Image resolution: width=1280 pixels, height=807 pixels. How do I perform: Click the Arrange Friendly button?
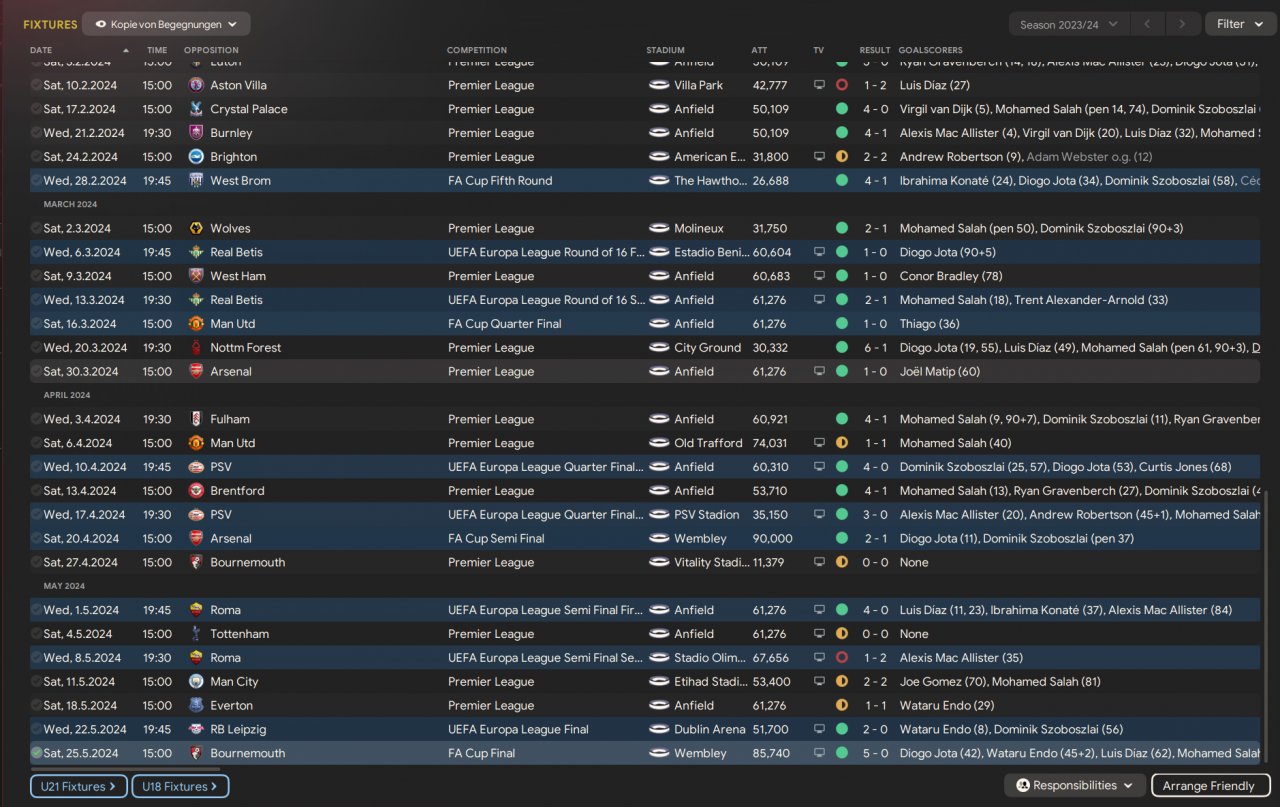click(x=1211, y=786)
